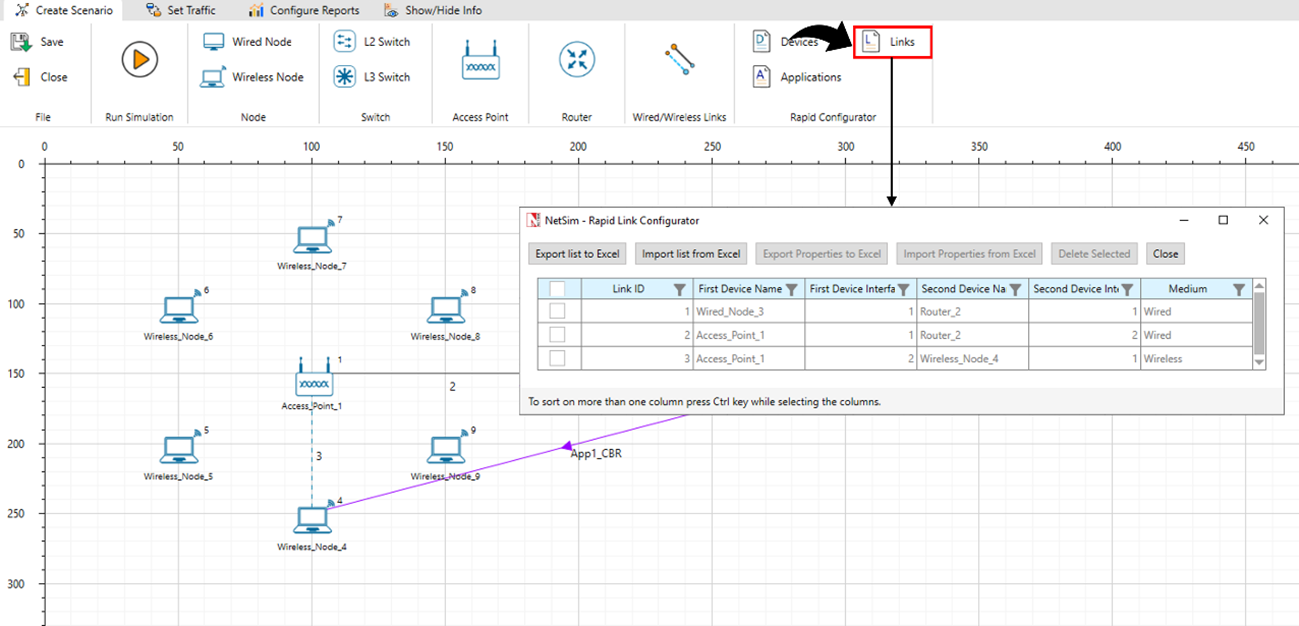Minimize the Rapid Link Configurator window
Viewport: 1299px width, 626px height.
[1183, 220]
